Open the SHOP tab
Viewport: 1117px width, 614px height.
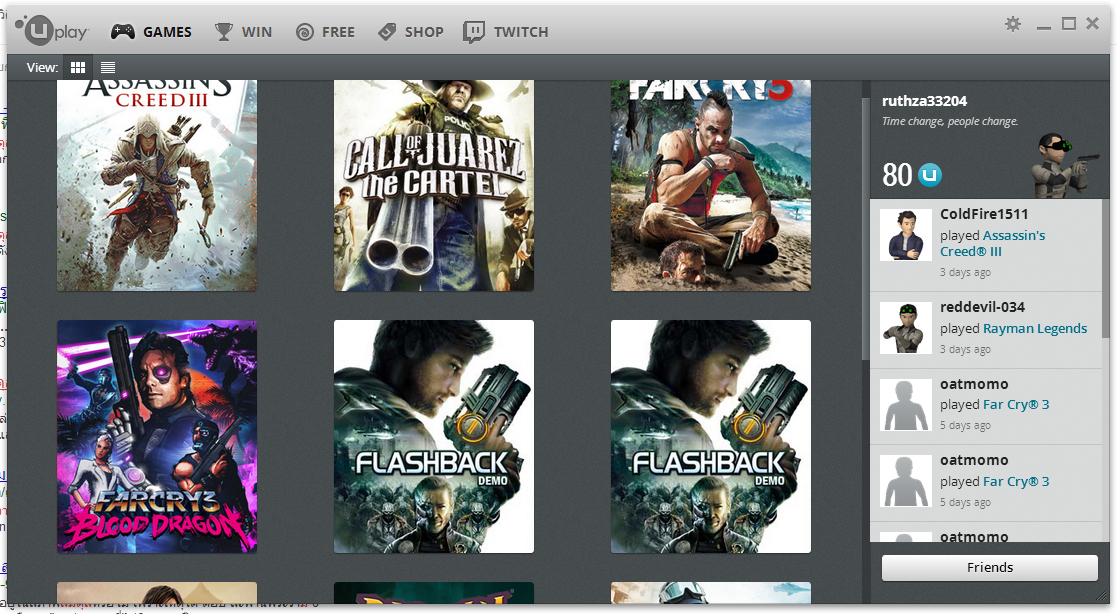pyautogui.click(x=410, y=32)
